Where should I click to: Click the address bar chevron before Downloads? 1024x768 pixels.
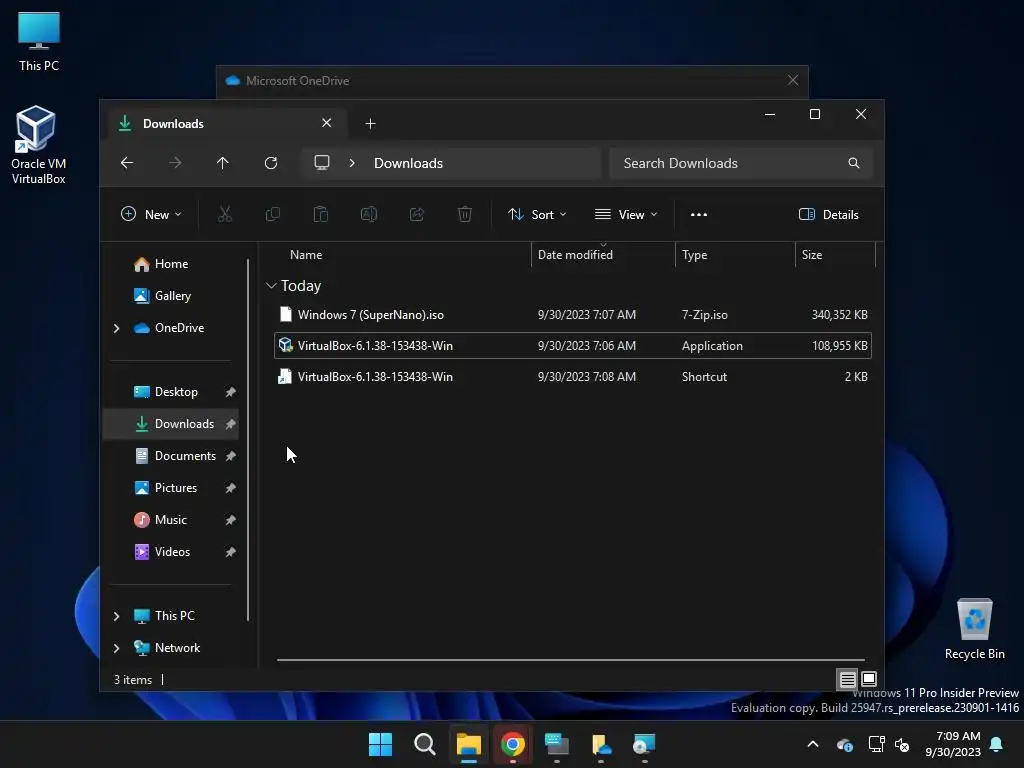coord(352,163)
